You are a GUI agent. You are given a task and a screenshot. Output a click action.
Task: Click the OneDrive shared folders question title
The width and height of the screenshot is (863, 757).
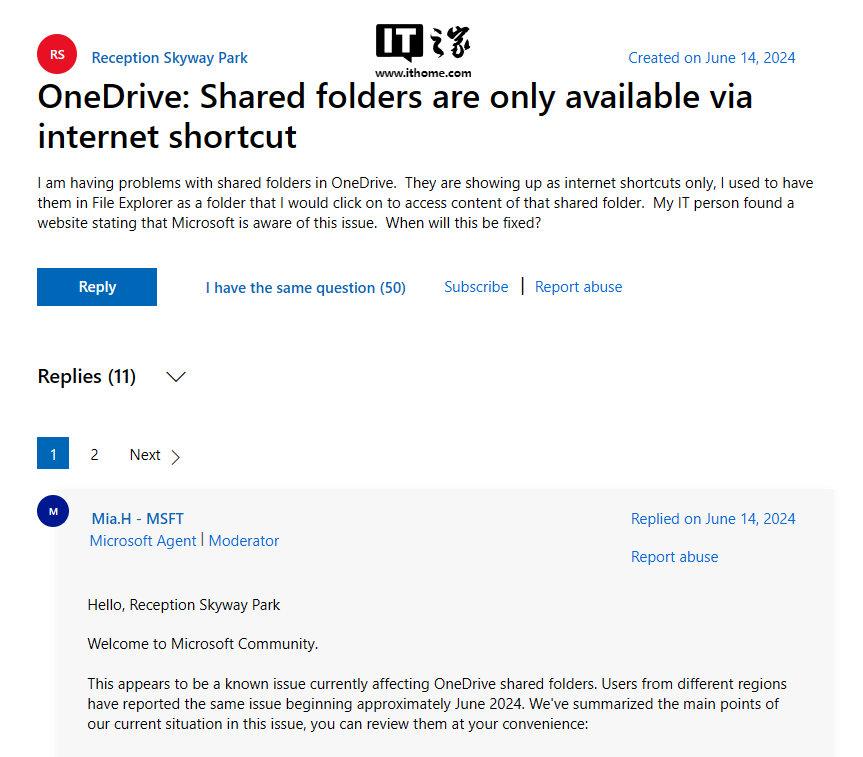click(394, 116)
